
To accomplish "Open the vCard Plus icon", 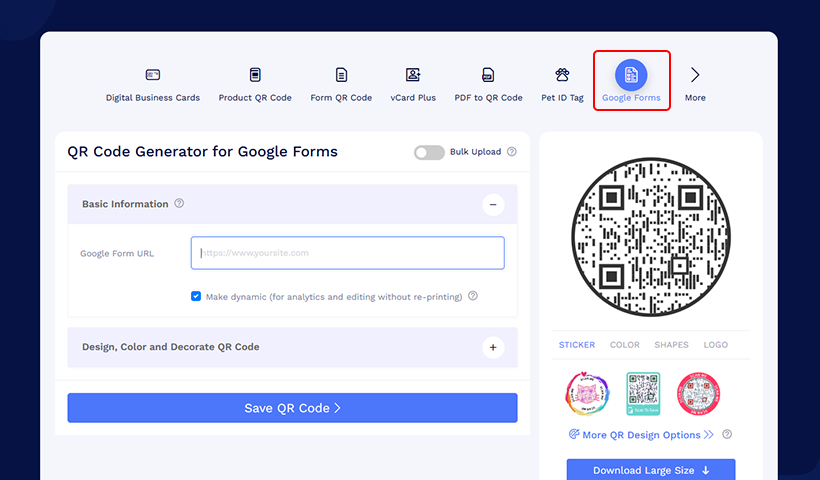I will pos(413,75).
